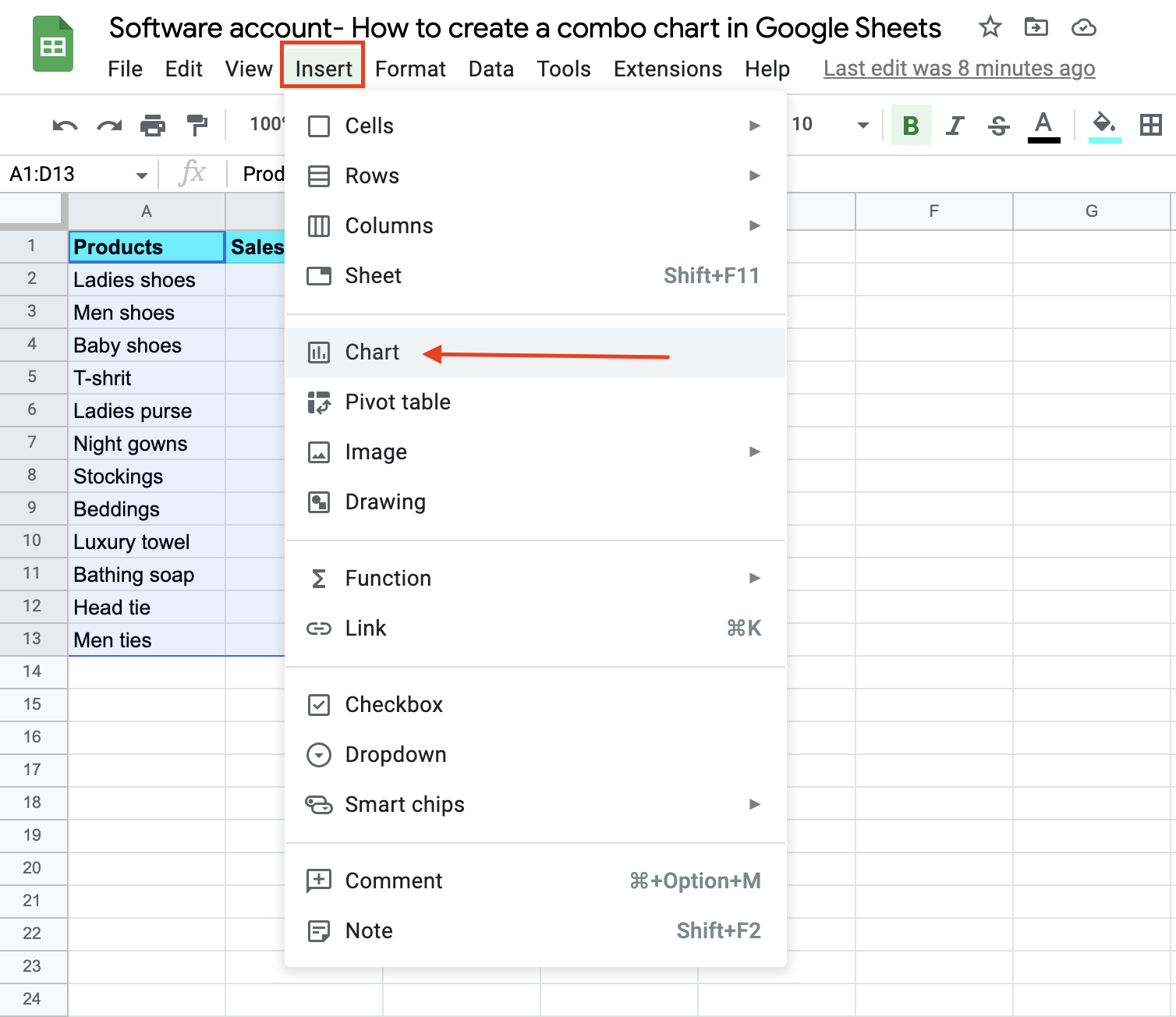
Task: Click the Insert menu
Action: [x=323, y=69]
